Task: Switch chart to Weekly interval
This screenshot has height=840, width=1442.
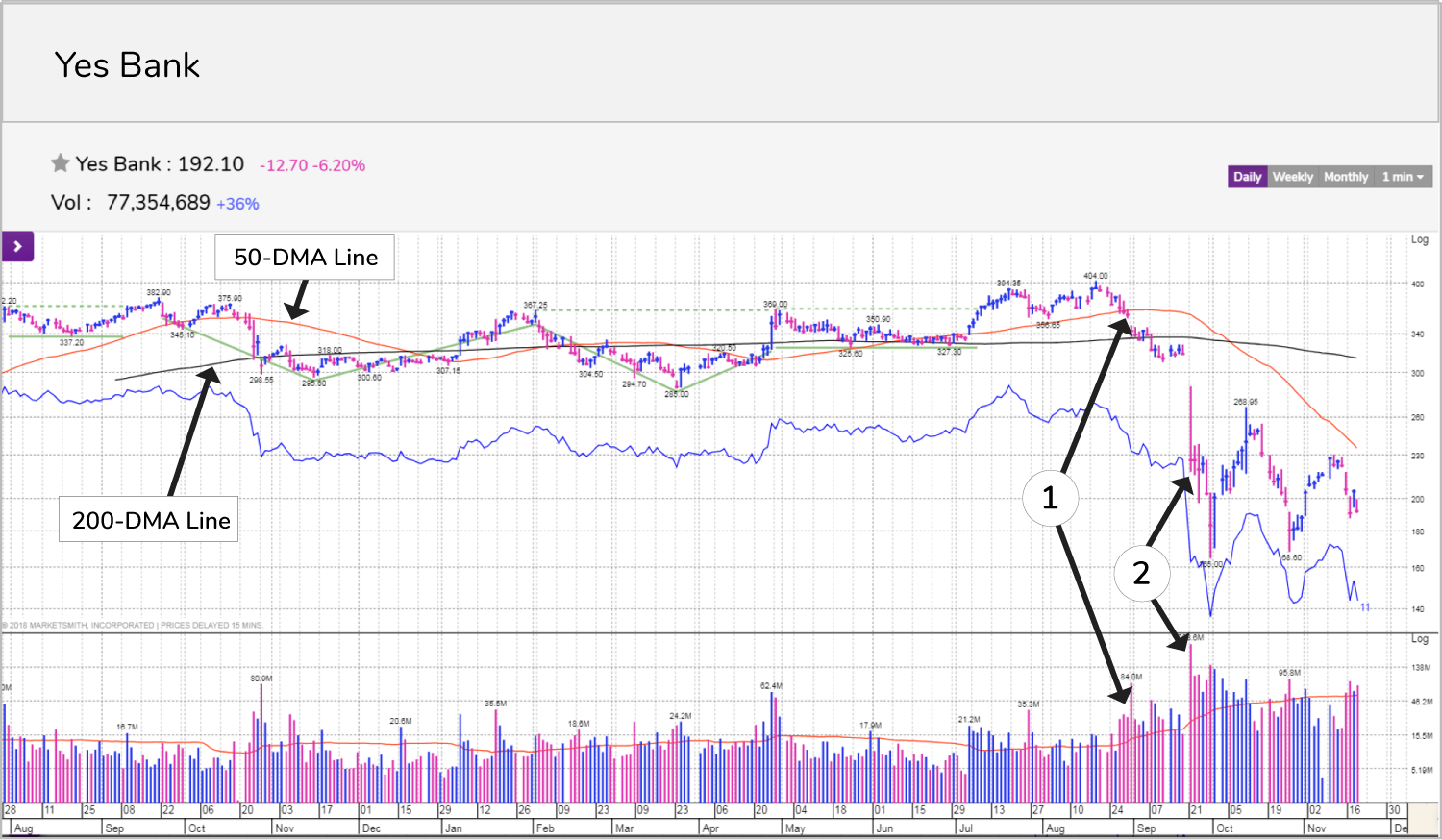Action: [1293, 177]
